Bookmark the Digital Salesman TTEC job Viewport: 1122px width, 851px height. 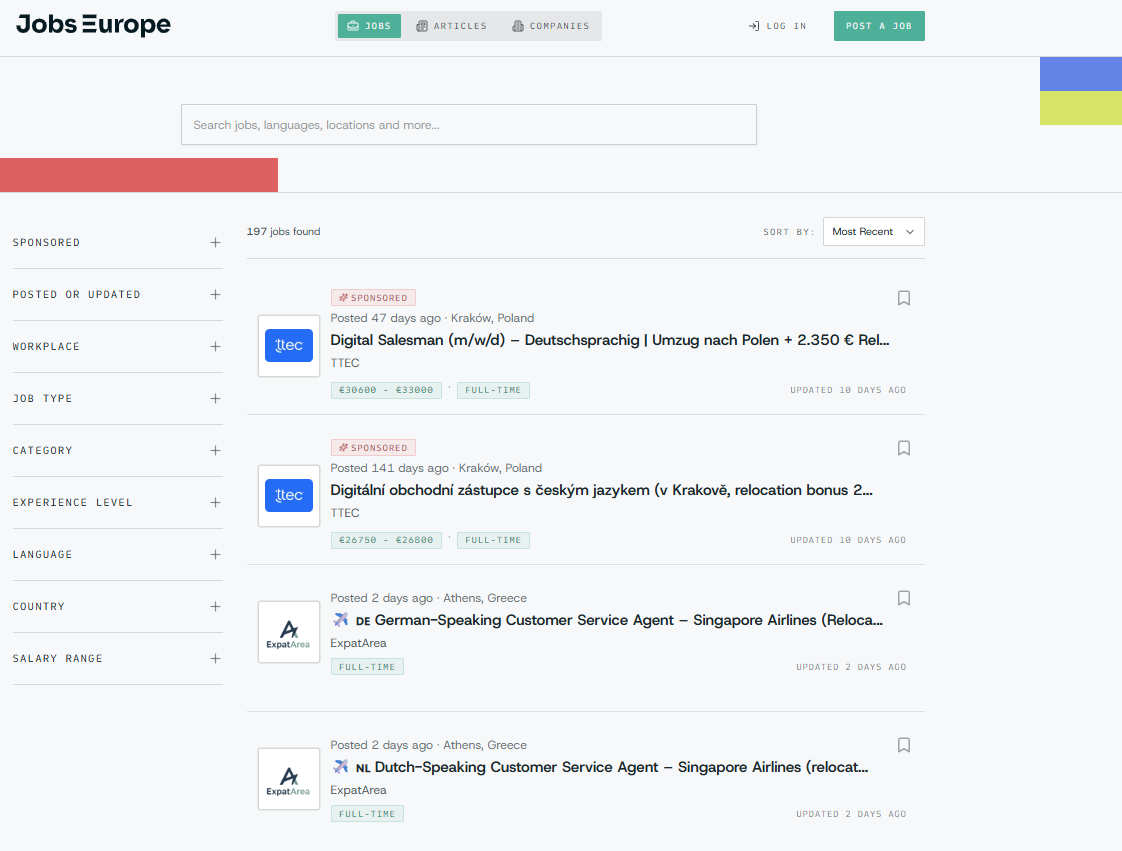click(904, 298)
